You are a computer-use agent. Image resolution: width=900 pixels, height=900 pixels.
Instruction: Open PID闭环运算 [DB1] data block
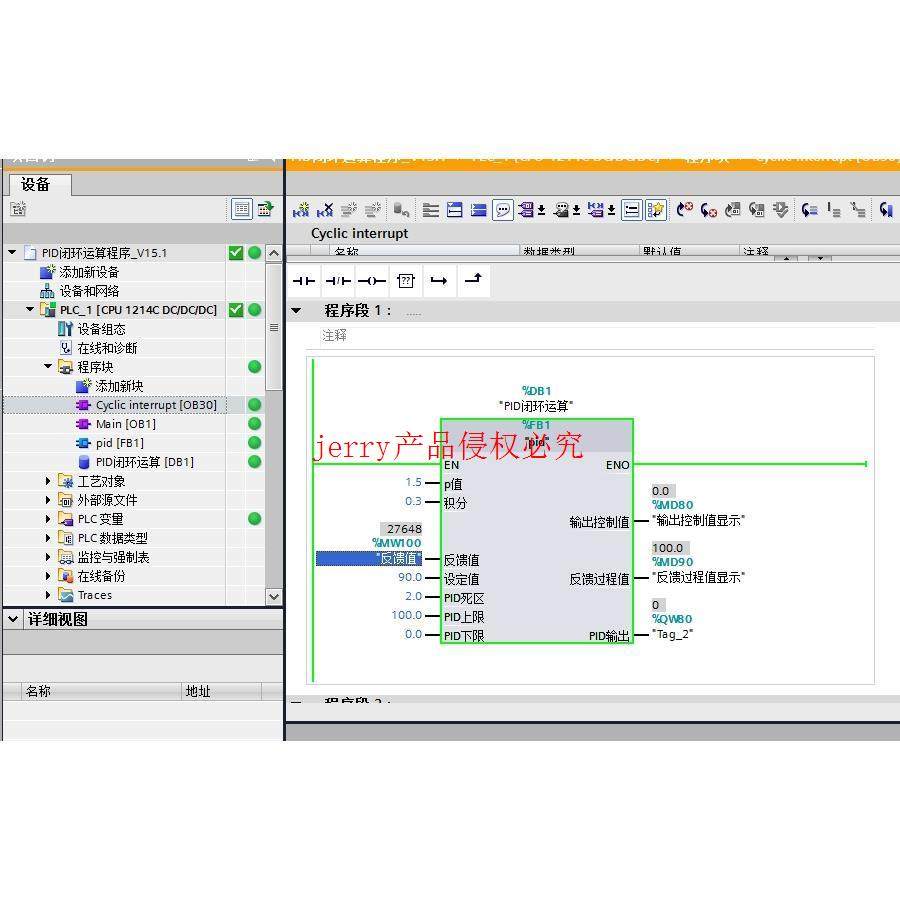[144, 462]
